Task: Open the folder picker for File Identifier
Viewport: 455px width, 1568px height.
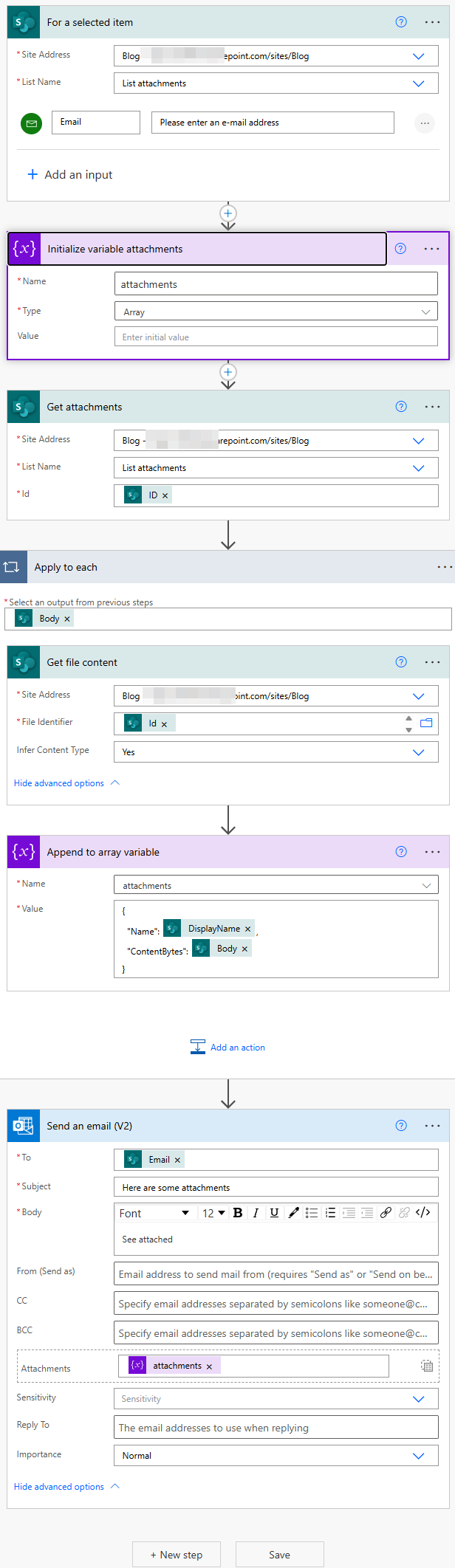Action: (426, 723)
